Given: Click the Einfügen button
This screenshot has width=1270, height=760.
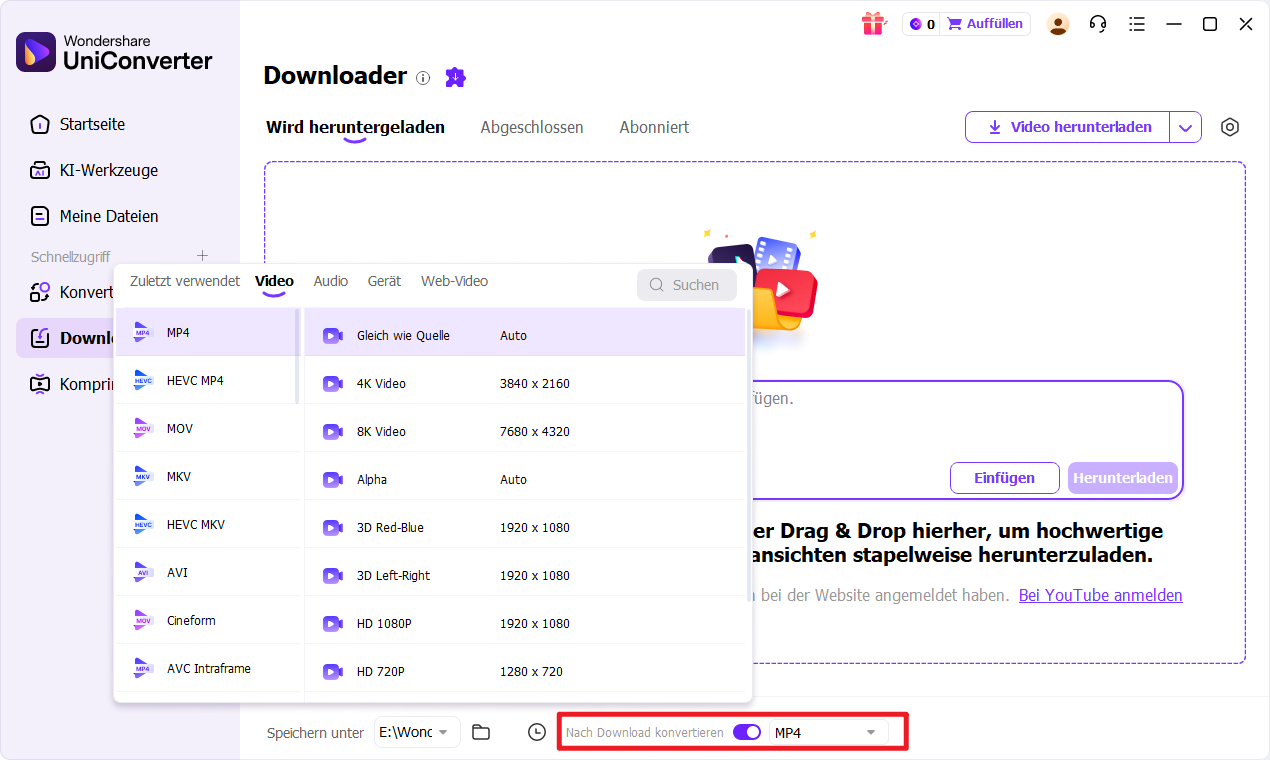Looking at the screenshot, I should pos(1004,478).
